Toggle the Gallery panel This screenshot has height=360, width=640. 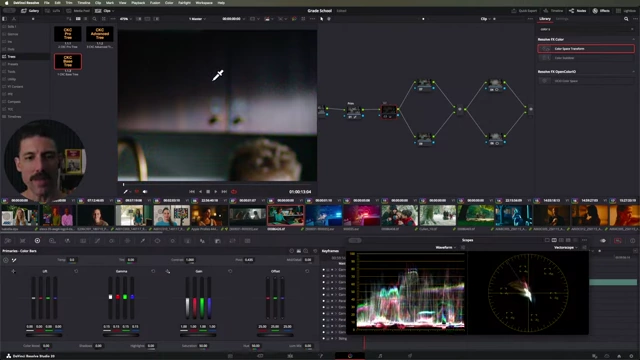point(30,11)
